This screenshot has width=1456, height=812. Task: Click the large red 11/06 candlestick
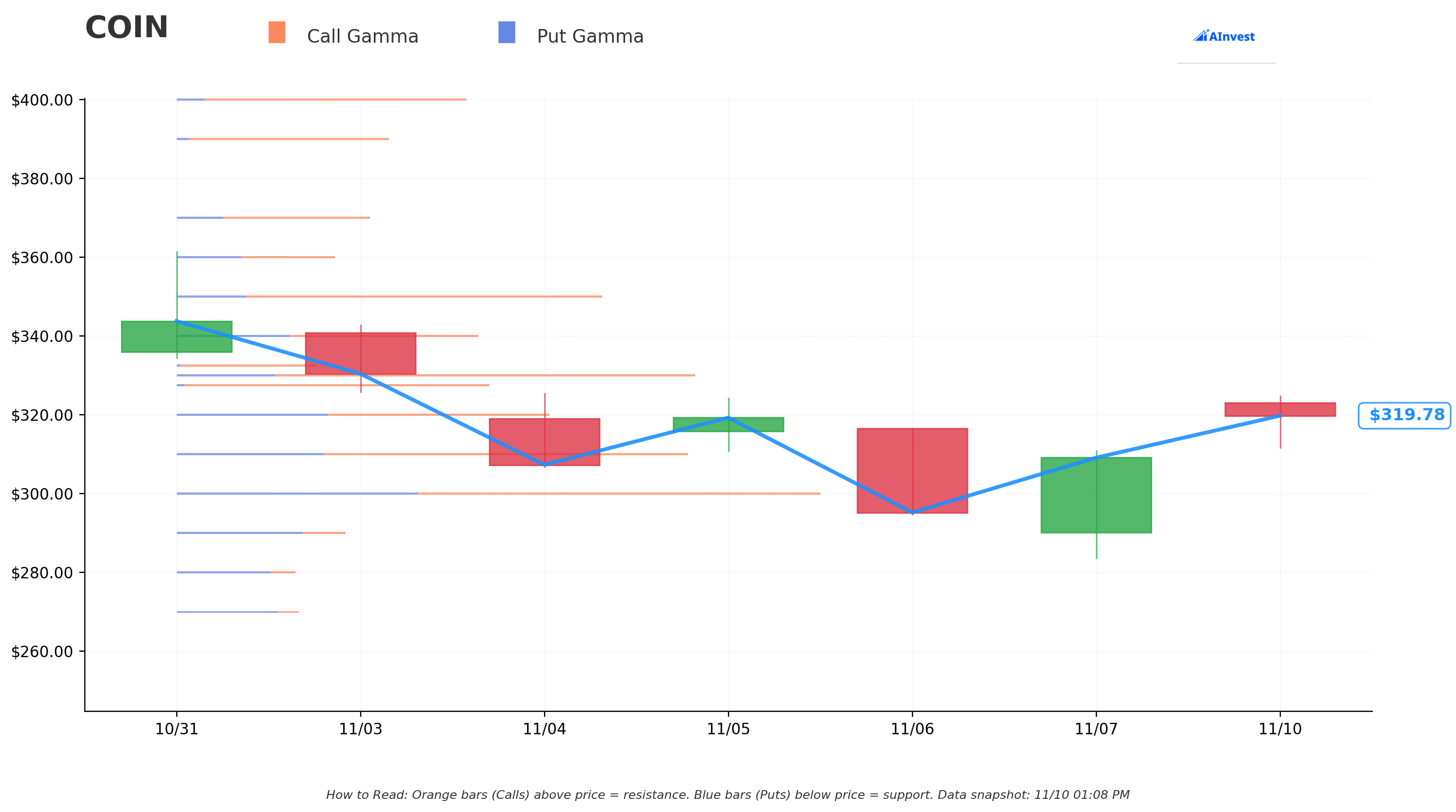(912, 471)
